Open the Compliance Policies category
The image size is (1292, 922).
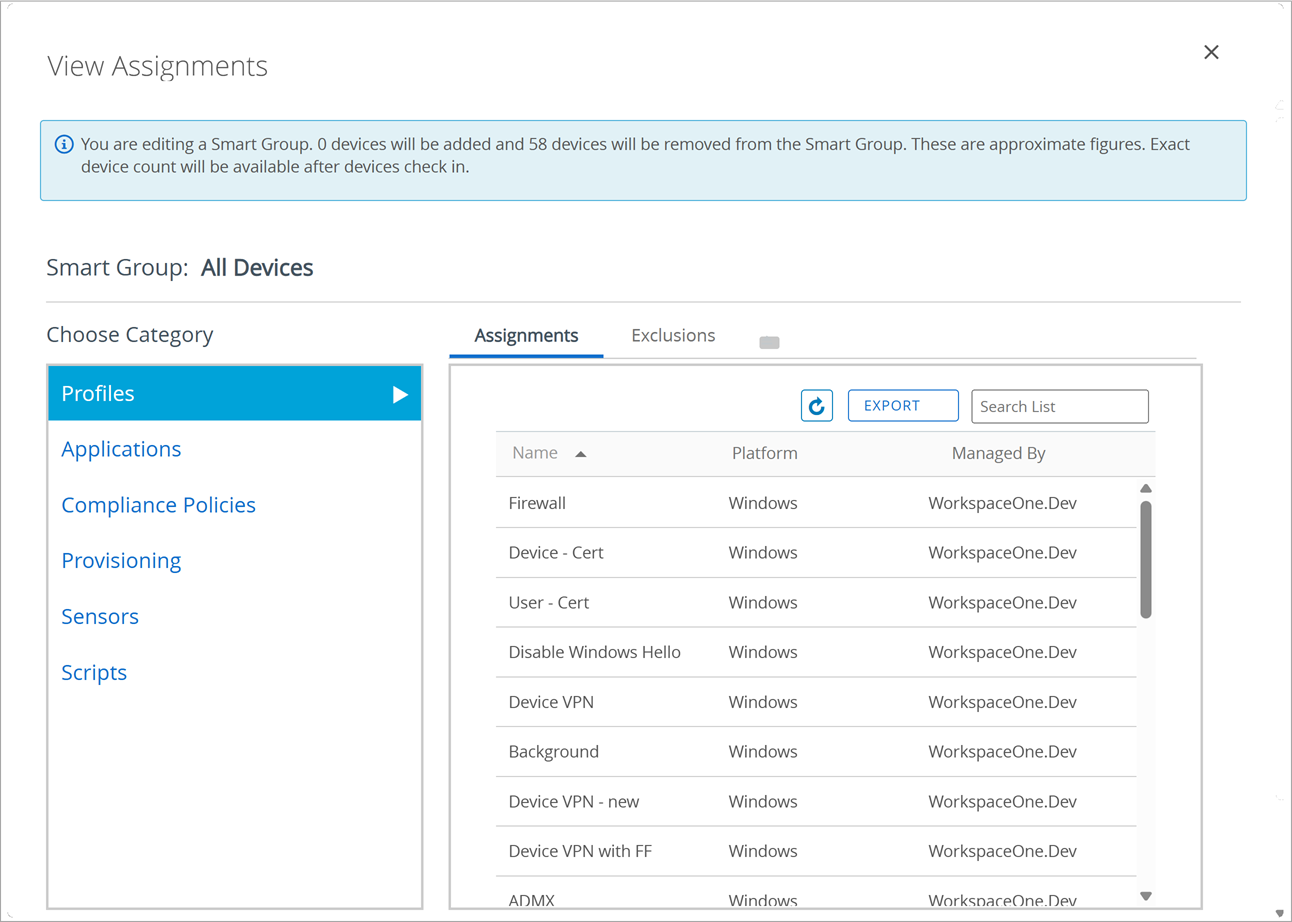158,505
